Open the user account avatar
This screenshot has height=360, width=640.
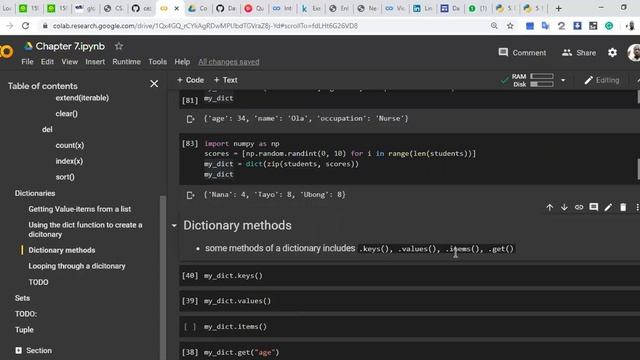(x=634, y=53)
